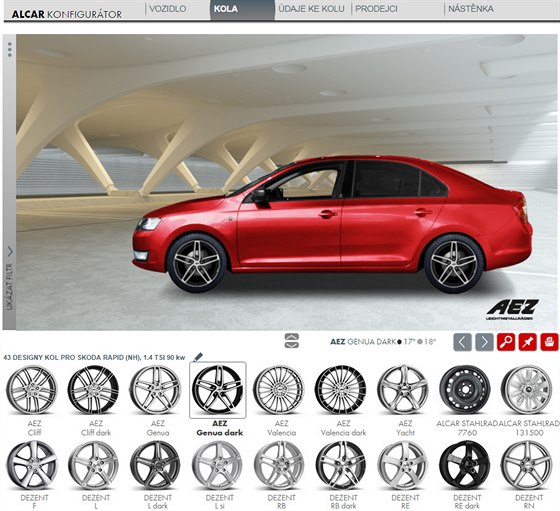Pick the AEZ Valencia dark wheel
Viewport: 560px width, 511px height.
pyautogui.click(x=341, y=390)
